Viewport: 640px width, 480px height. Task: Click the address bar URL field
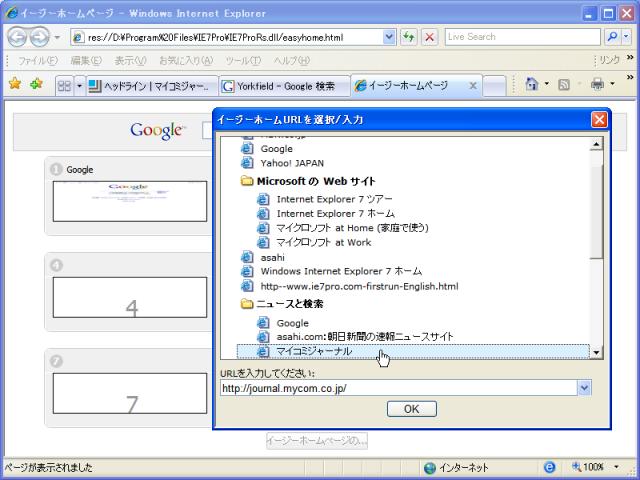[x=227, y=37]
